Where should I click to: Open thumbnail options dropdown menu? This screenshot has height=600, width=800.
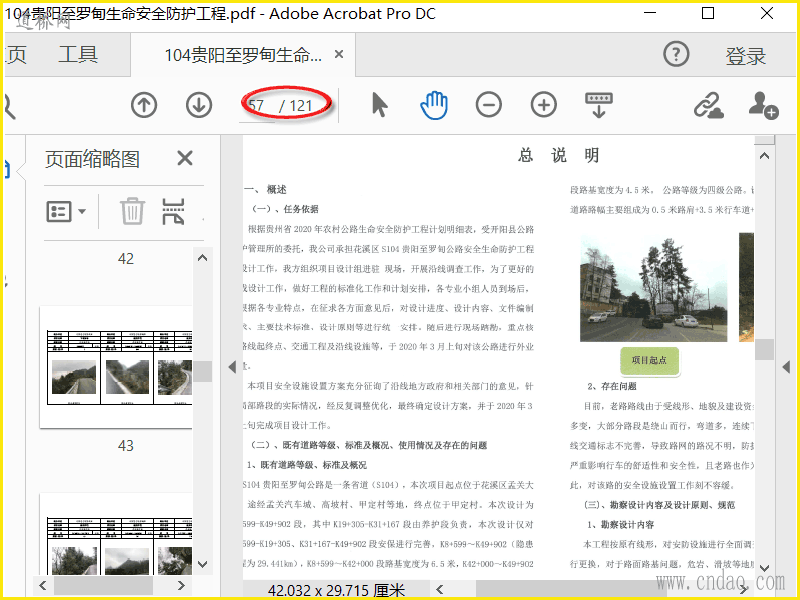tap(66, 211)
